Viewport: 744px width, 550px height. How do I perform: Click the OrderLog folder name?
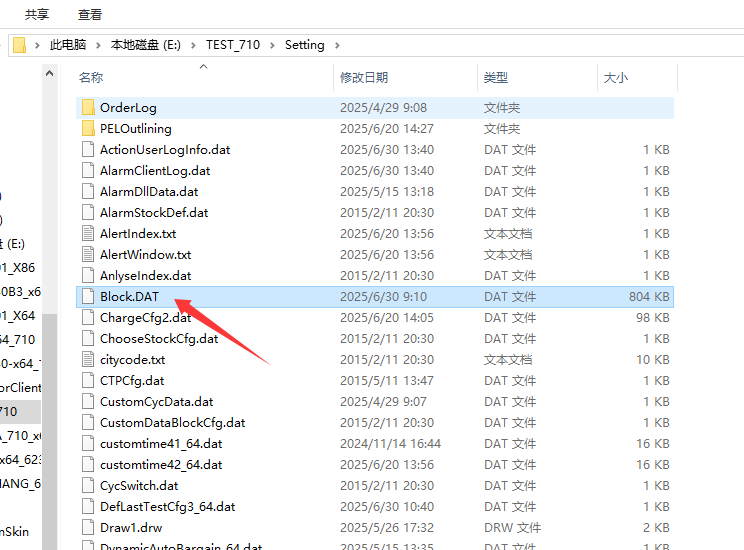[128, 108]
